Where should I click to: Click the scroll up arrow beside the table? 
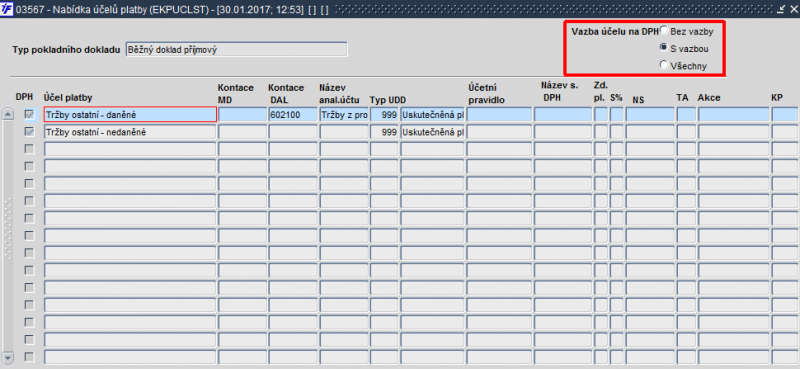(8, 115)
